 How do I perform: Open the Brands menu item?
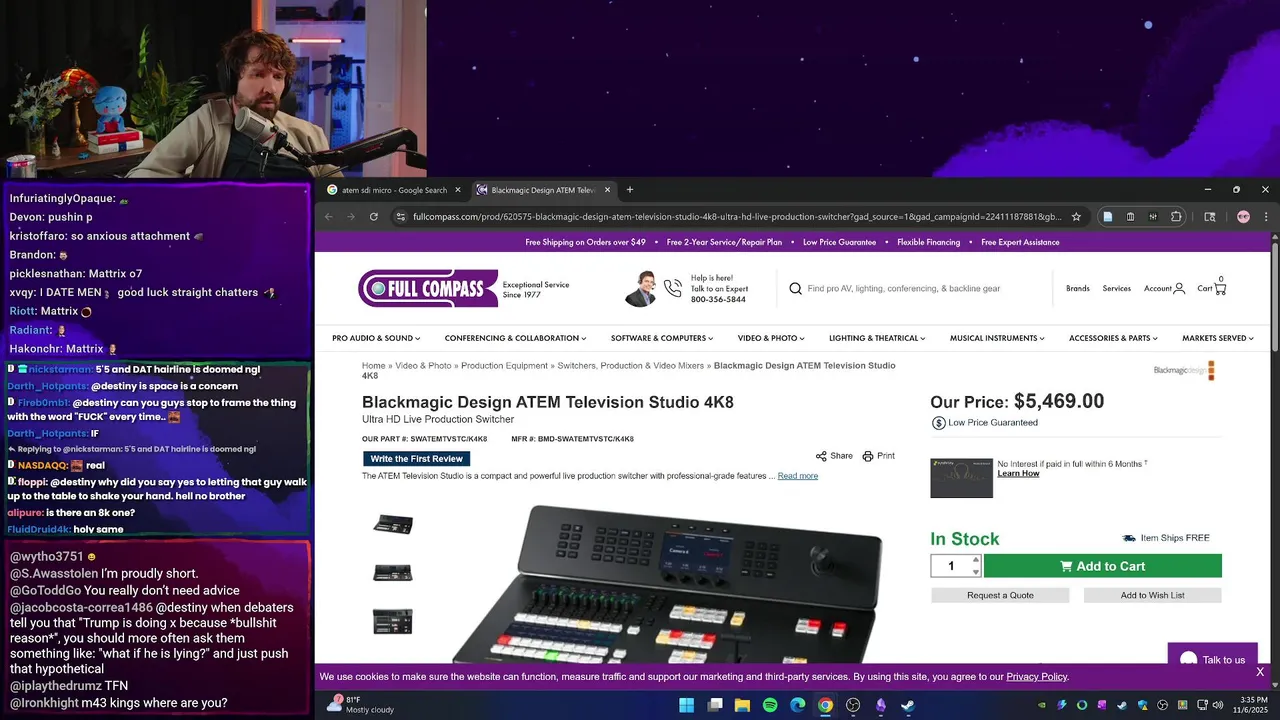tap(1078, 288)
